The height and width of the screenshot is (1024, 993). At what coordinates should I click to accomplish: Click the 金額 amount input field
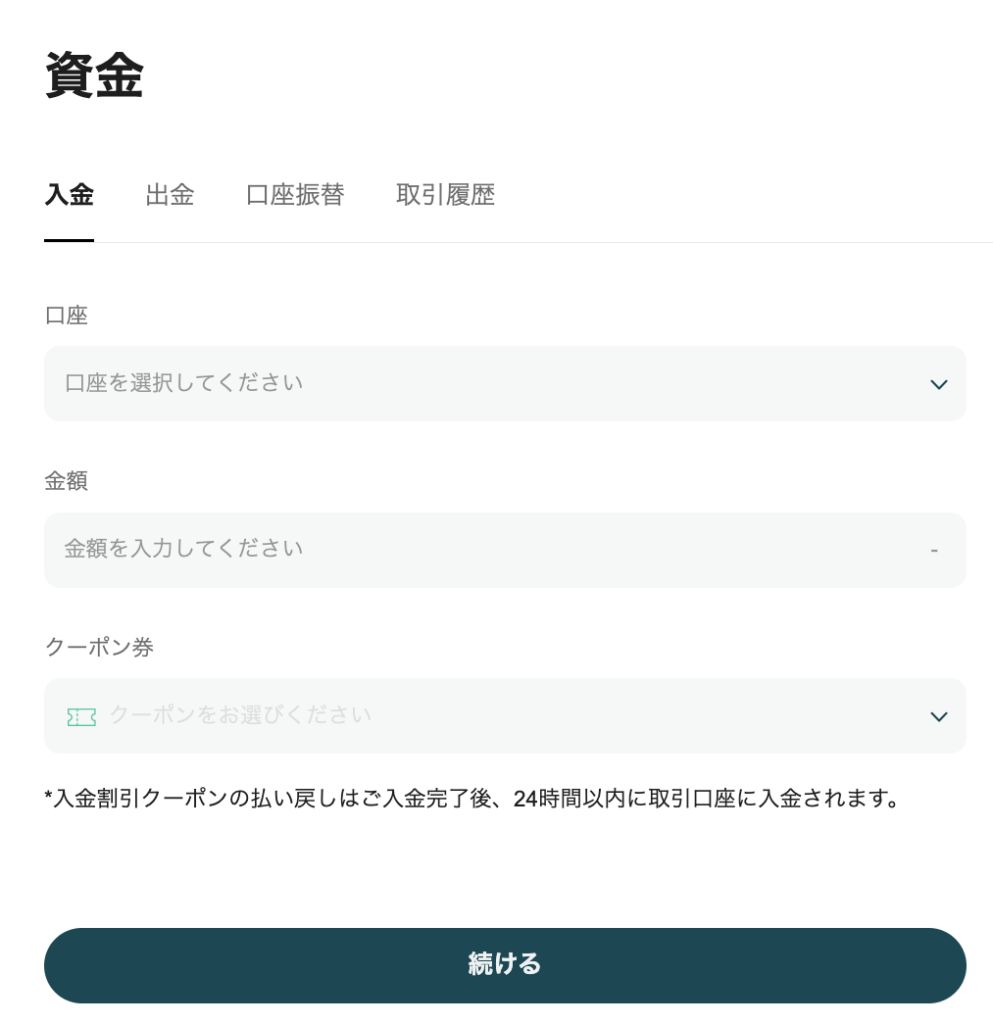pos(504,549)
